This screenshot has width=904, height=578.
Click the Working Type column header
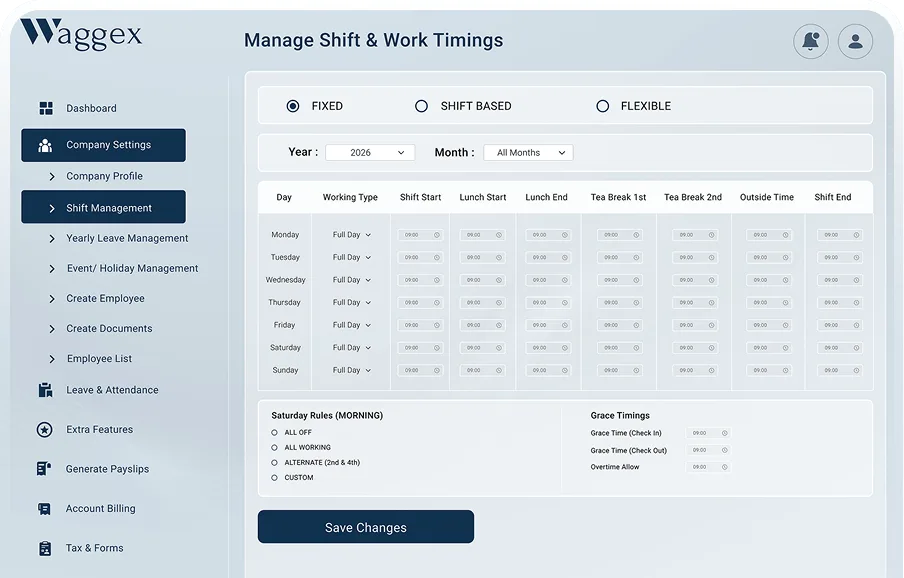pos(350,197)
